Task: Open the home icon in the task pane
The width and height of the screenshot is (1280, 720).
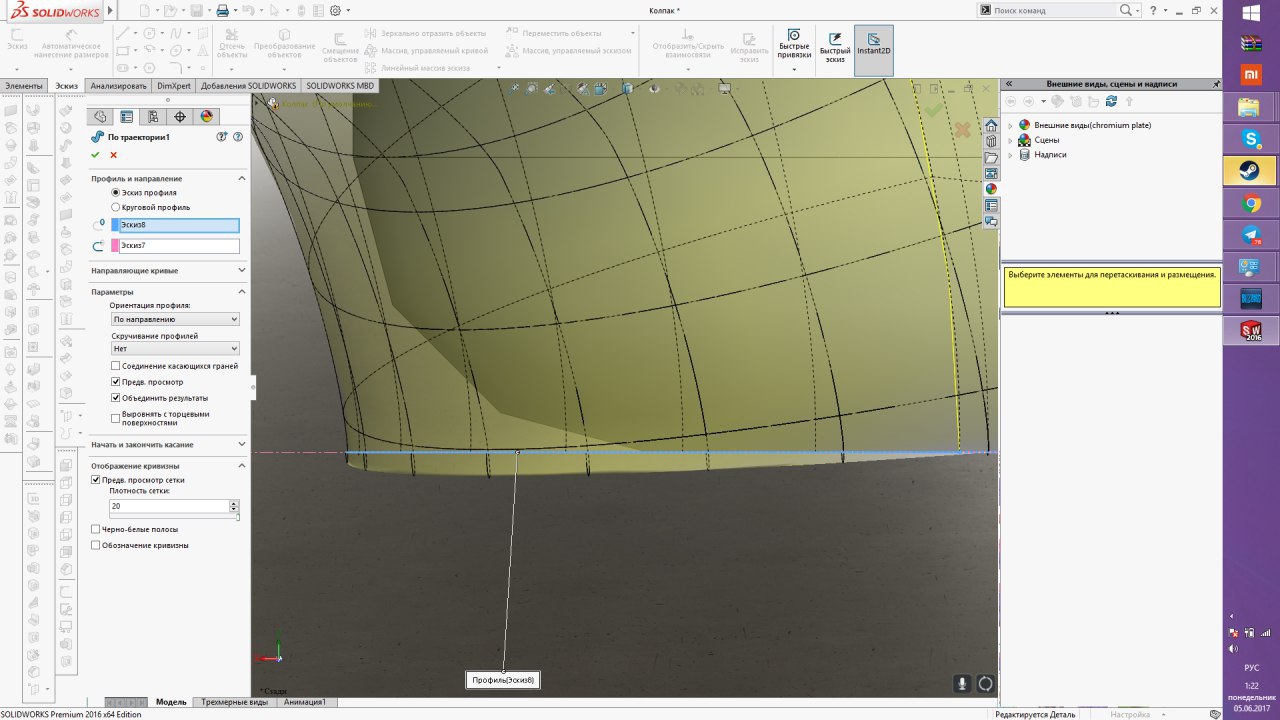Action: 991,126
